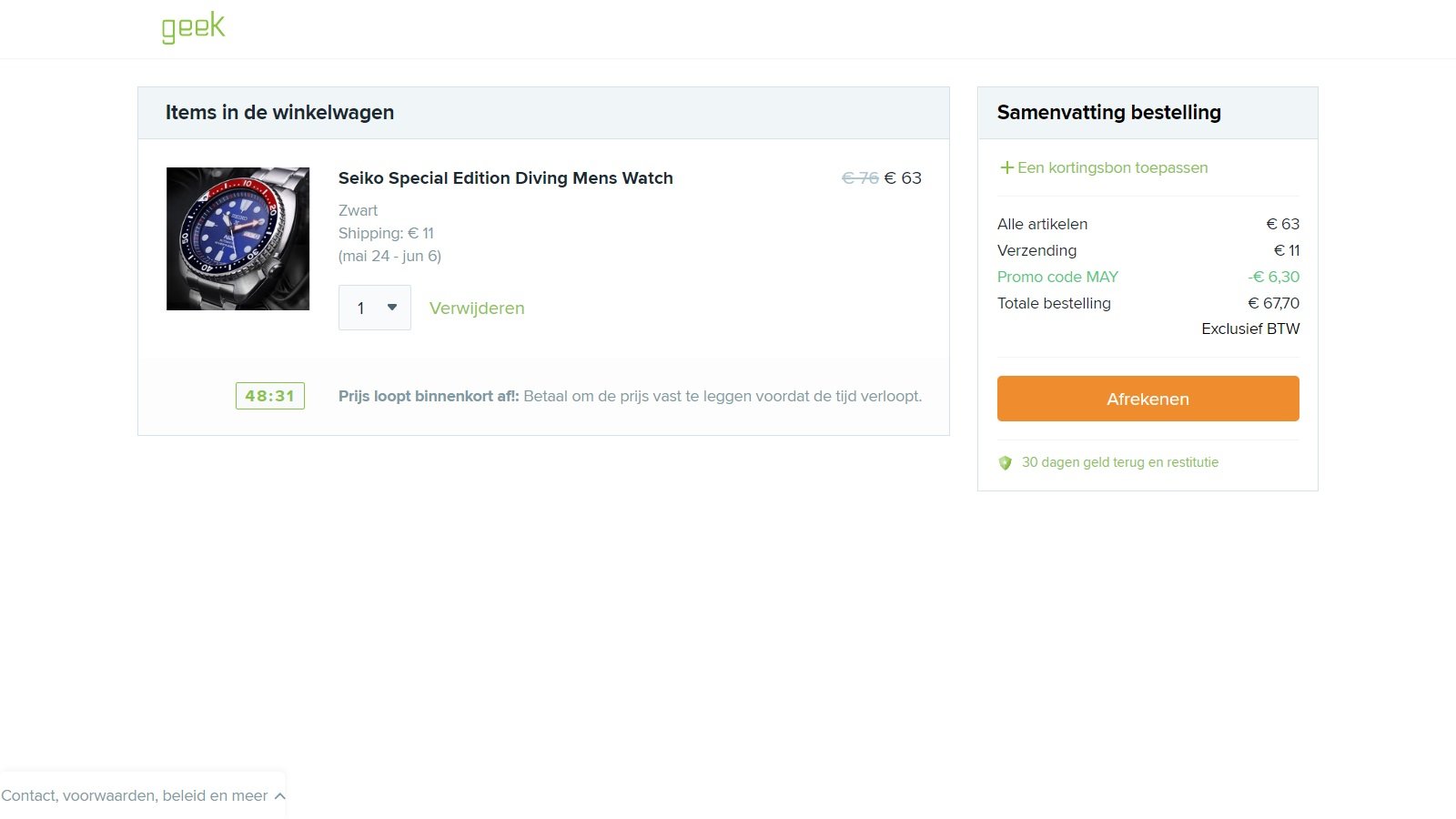Click the -€ 6,30 discount value
This screenshot has width=1456, height=819.
click(1273, 277)
